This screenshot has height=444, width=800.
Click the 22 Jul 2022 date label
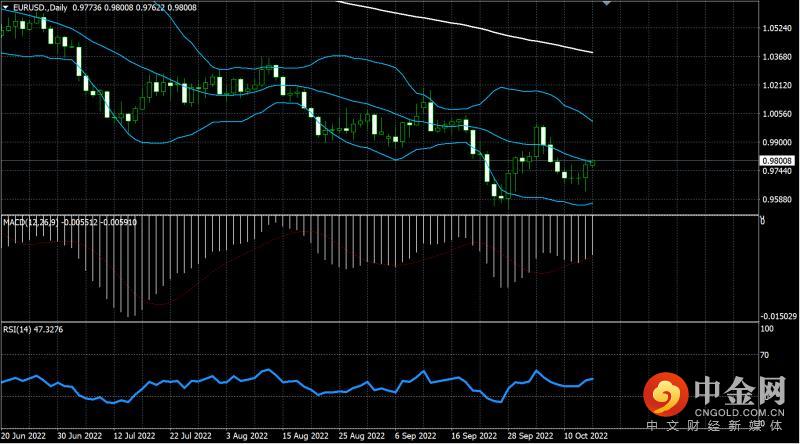click(190, 436)
